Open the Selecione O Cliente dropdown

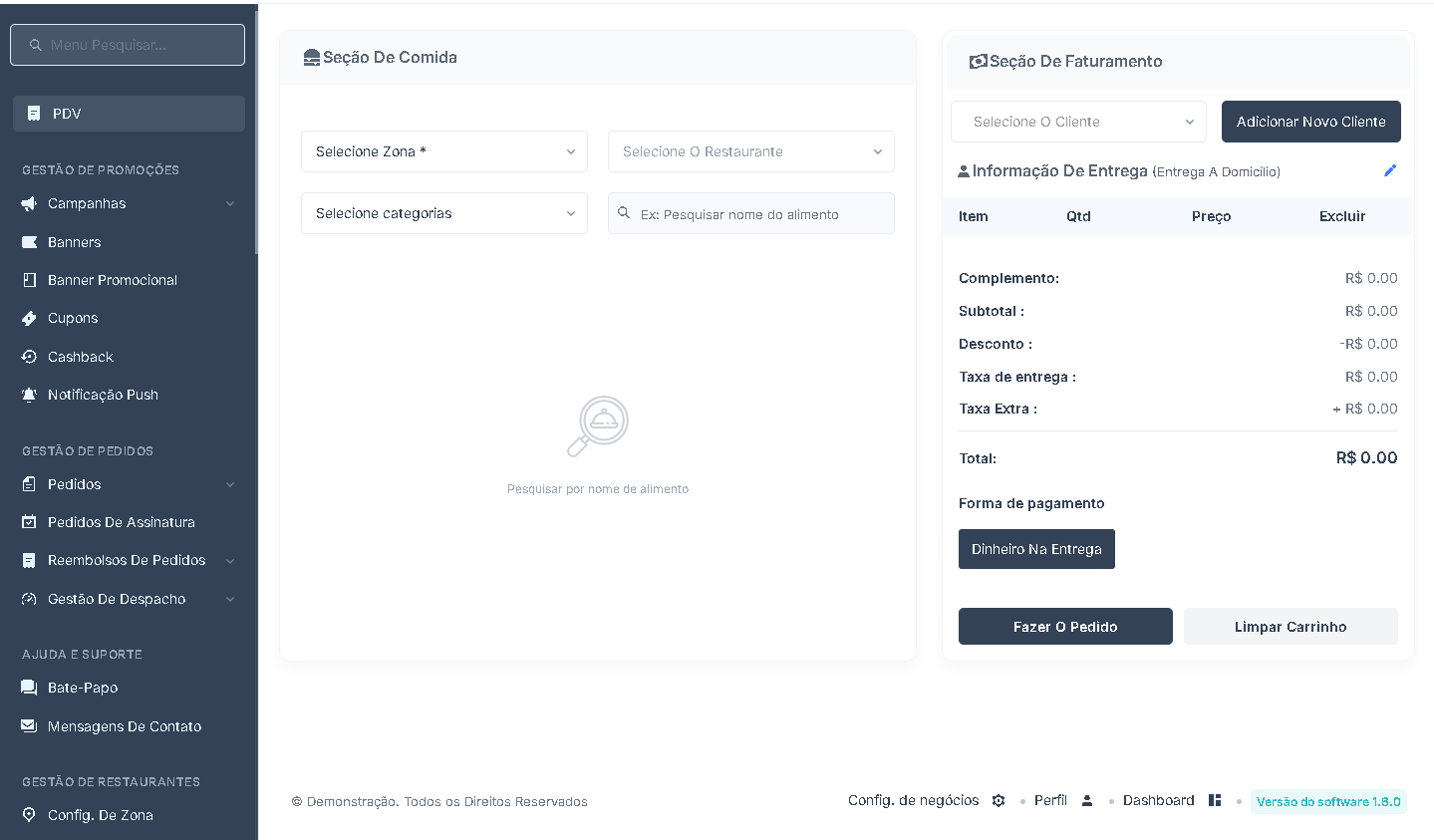(1078, 122)
